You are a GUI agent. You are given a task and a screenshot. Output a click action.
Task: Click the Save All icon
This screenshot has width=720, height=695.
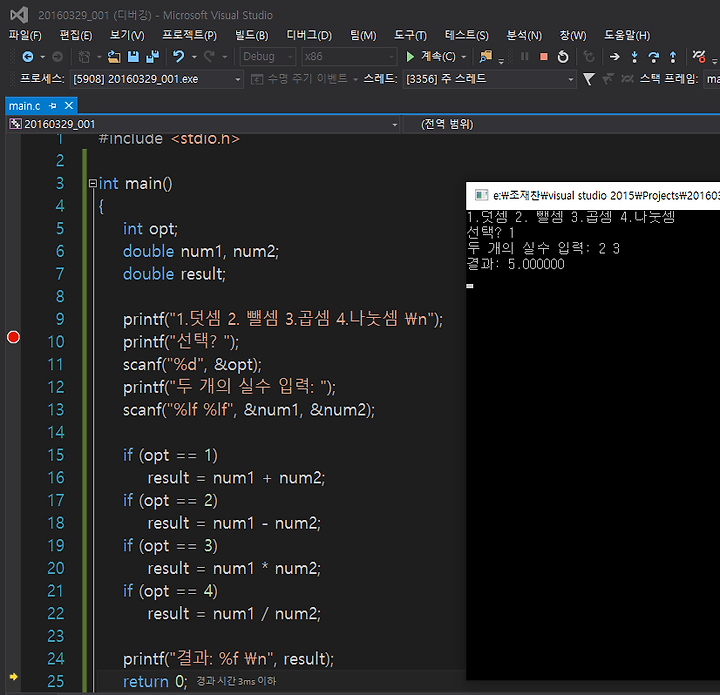tap(152, 56)
